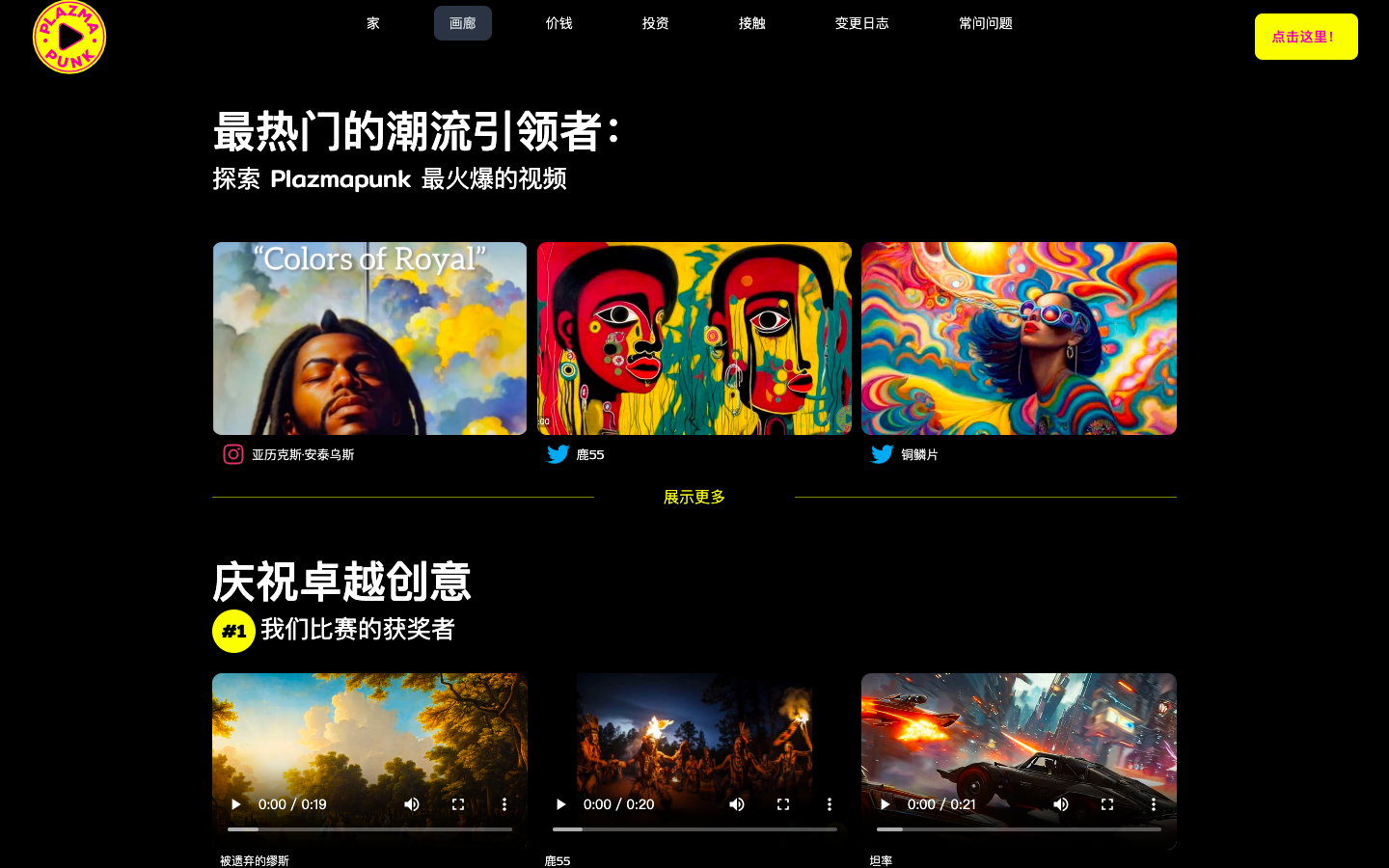Play the 0:20 campfire video
Viewport: 1389px width, 868px height.
coord(560,804)
